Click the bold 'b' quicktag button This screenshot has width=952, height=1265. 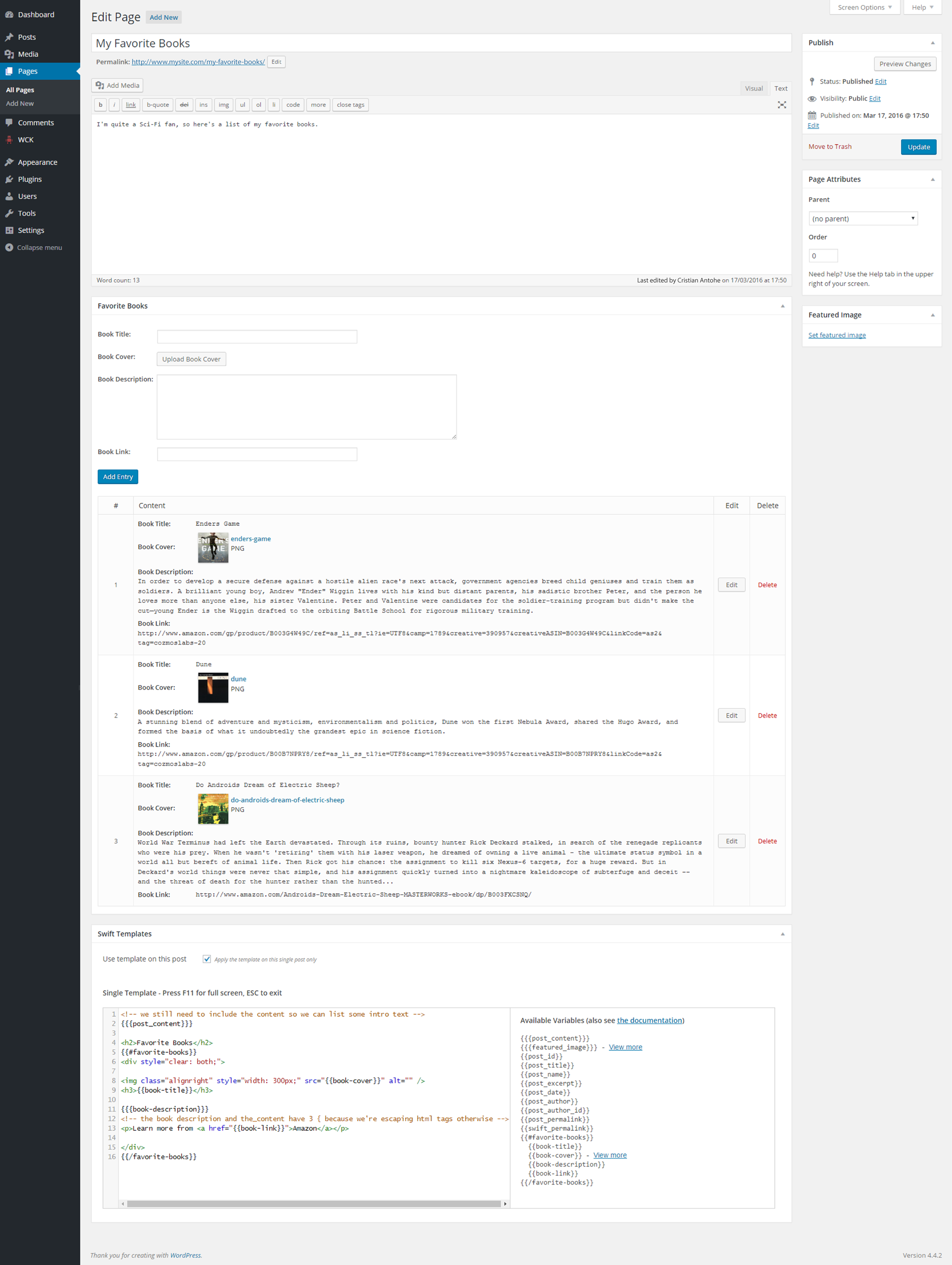coord(101,105)
